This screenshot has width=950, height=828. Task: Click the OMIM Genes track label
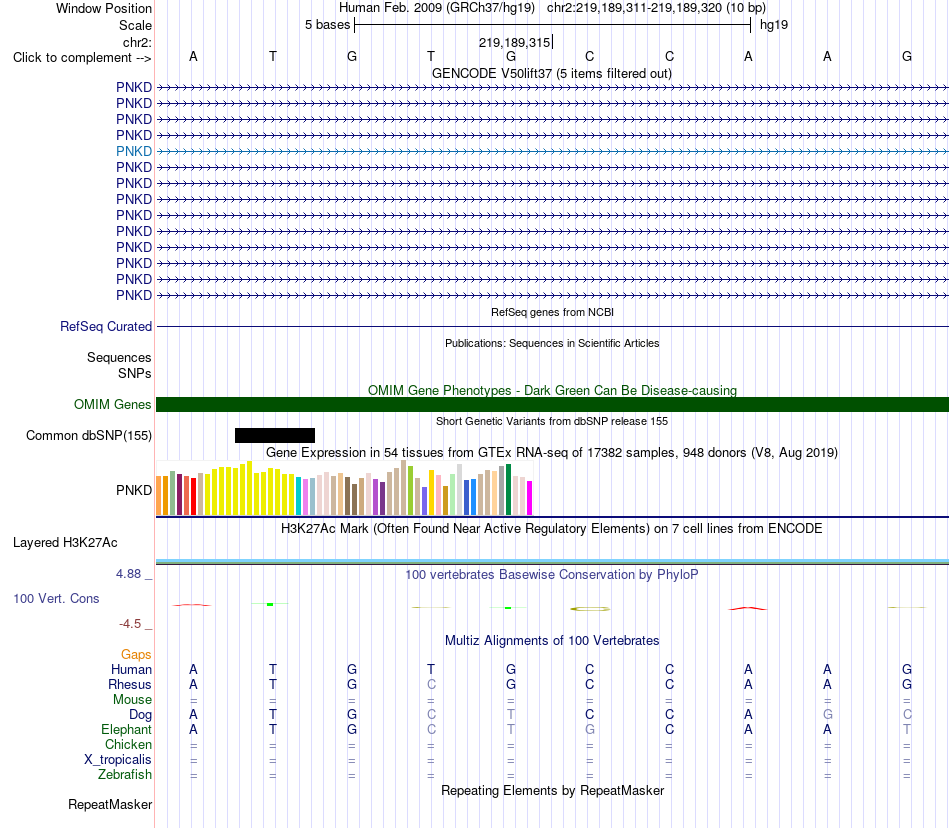point(112,404)
